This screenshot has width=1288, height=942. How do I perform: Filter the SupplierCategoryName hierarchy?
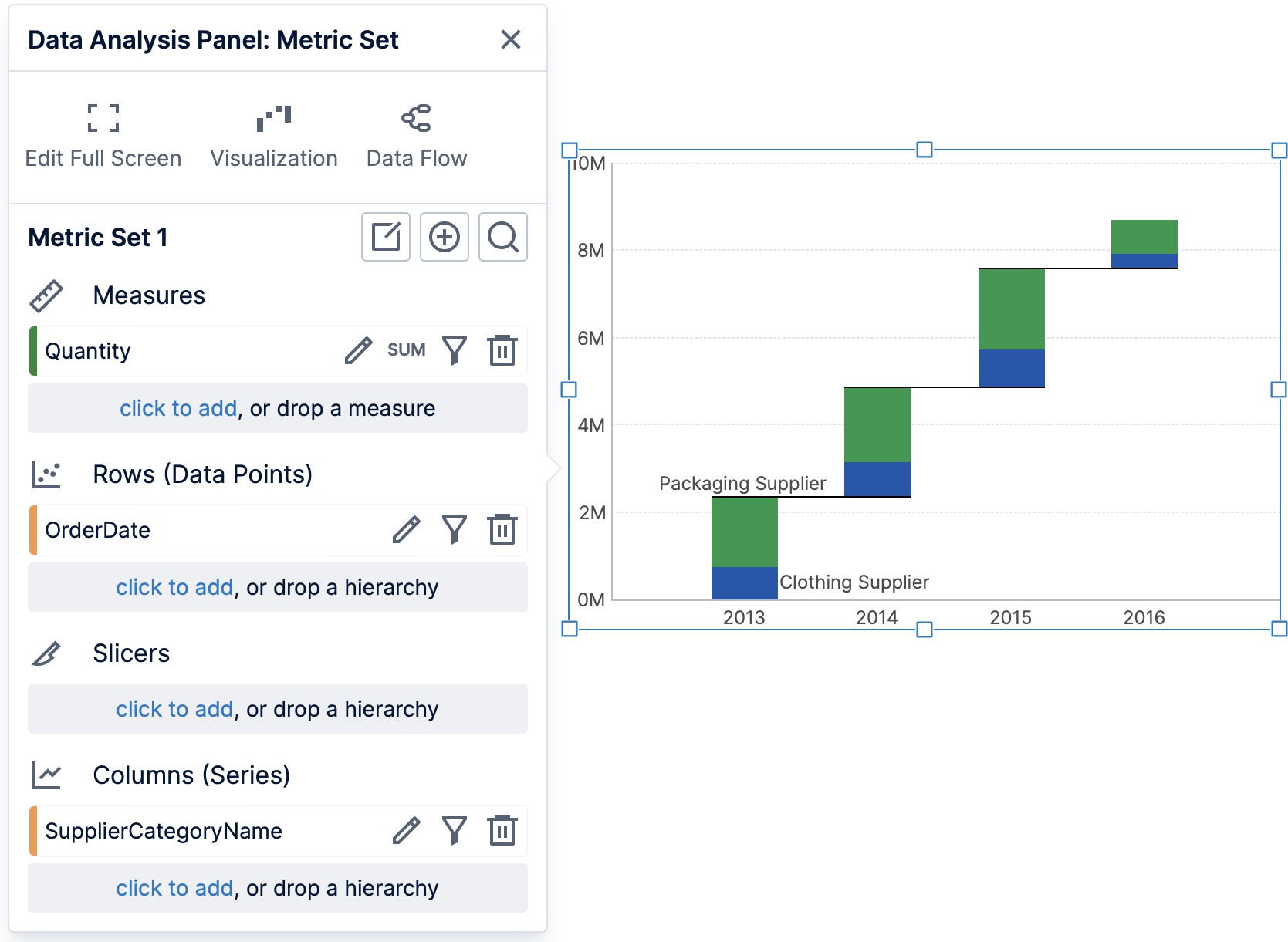(455, 831)
